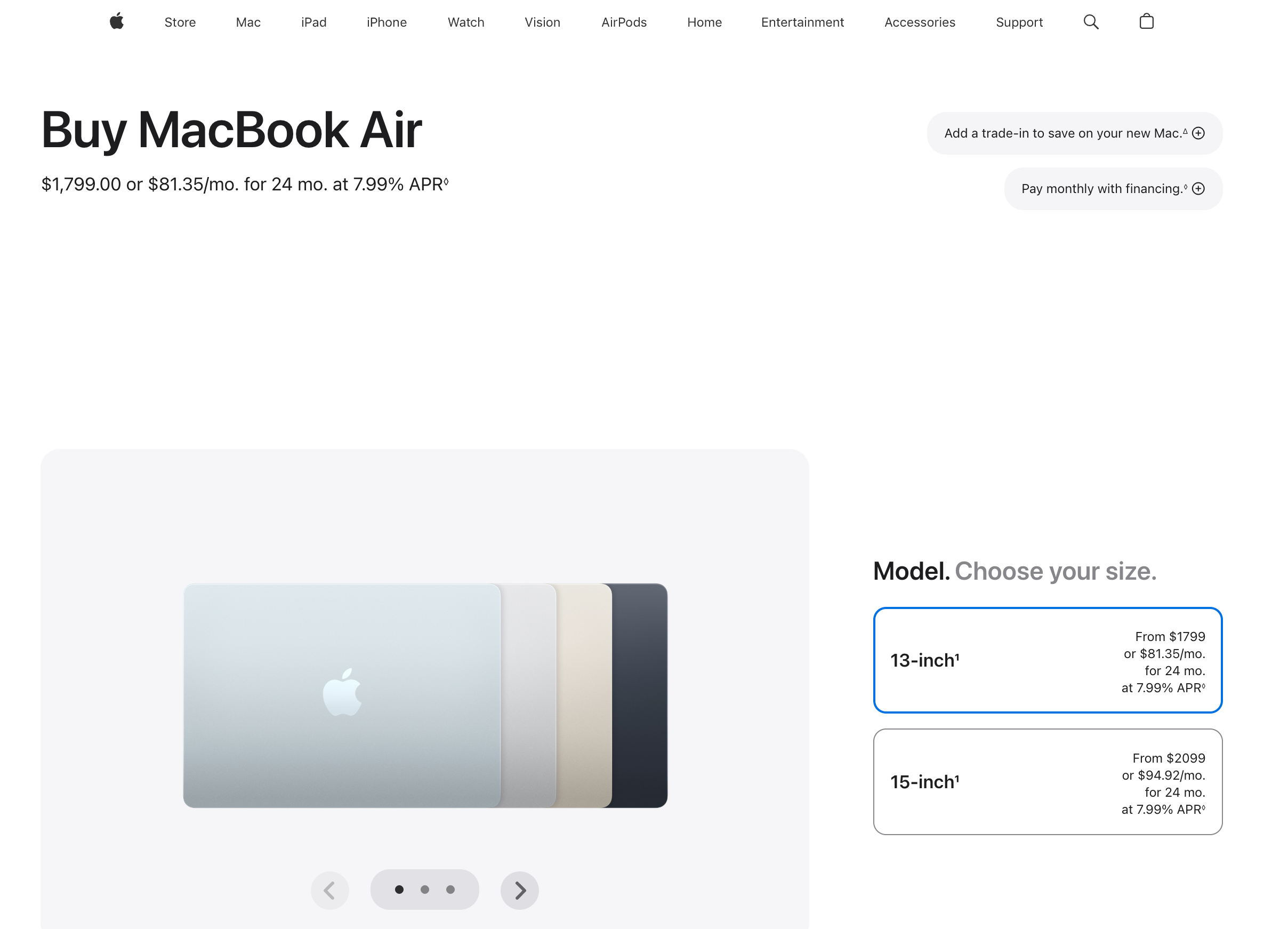The image size is (1288, 929).
Task: Open the Entertainment menu
Action: coord(802,22)
